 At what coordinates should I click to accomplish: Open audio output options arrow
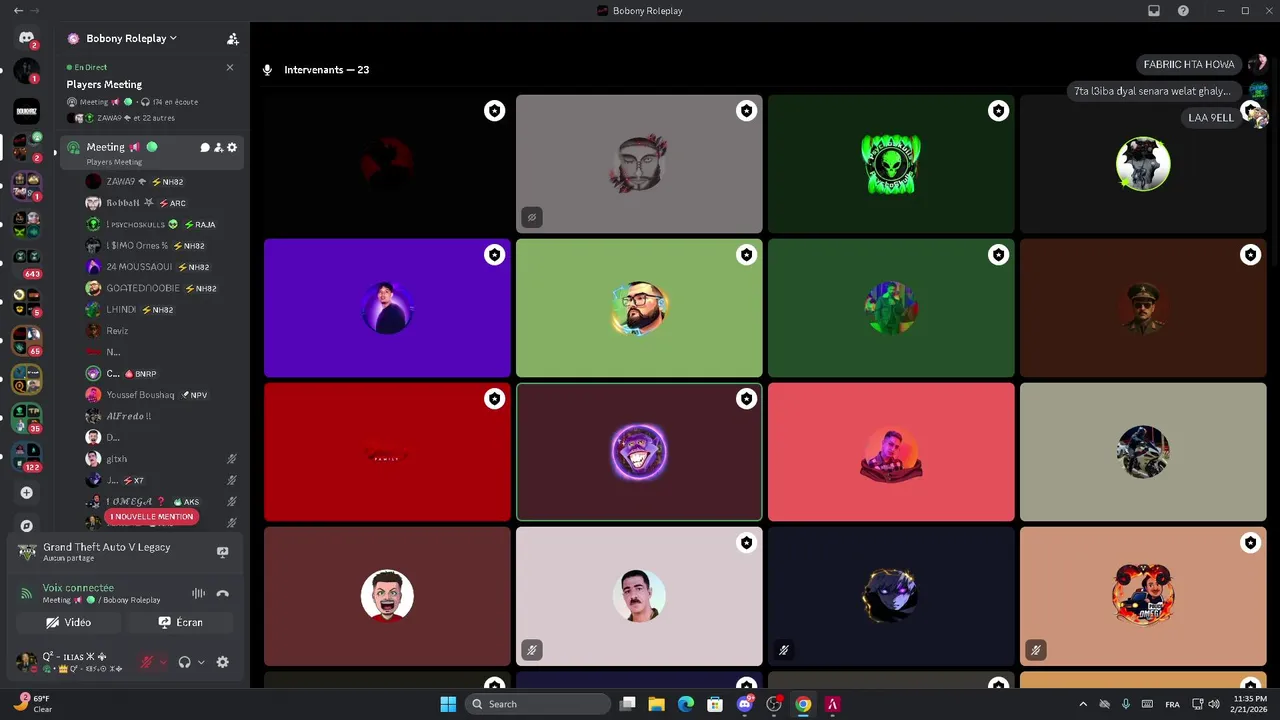(201, 662)
